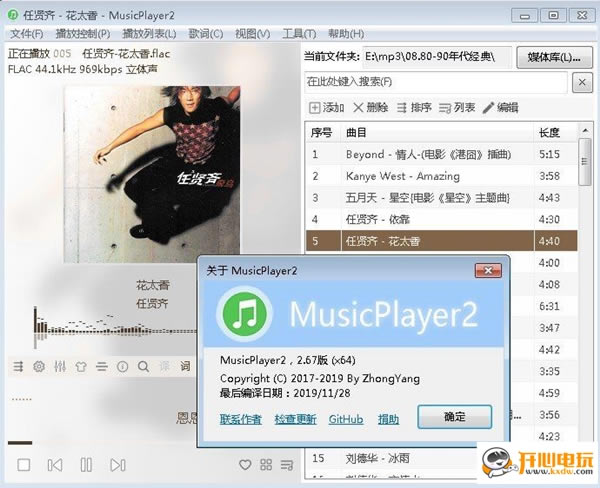Open the 歌词(C) menu
600x488 pixels.
tap(205, 34)
